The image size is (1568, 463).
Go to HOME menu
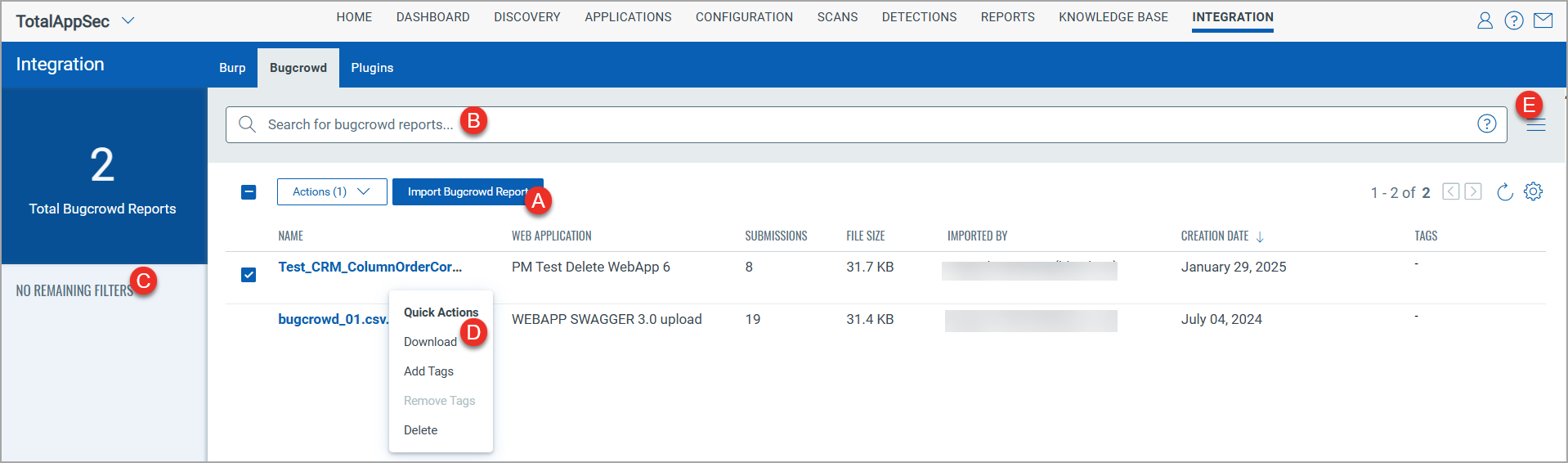[x=354, y=17]
